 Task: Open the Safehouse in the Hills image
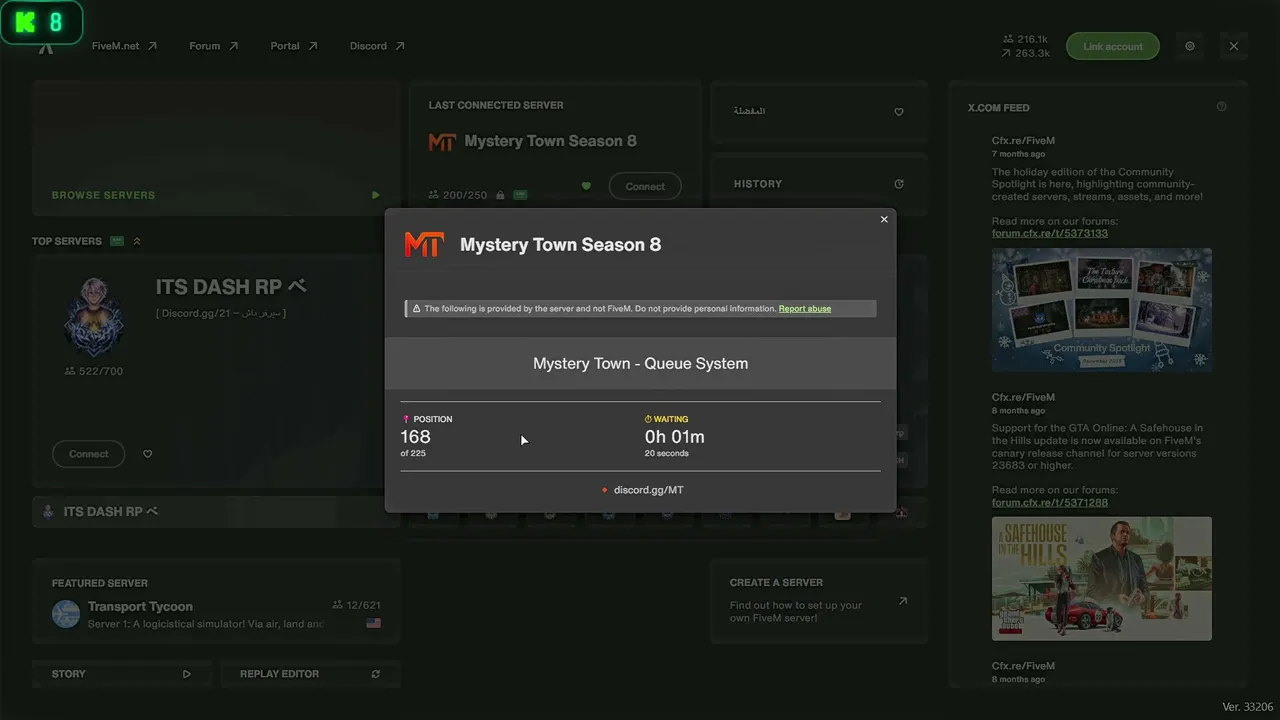point(1102,578)
